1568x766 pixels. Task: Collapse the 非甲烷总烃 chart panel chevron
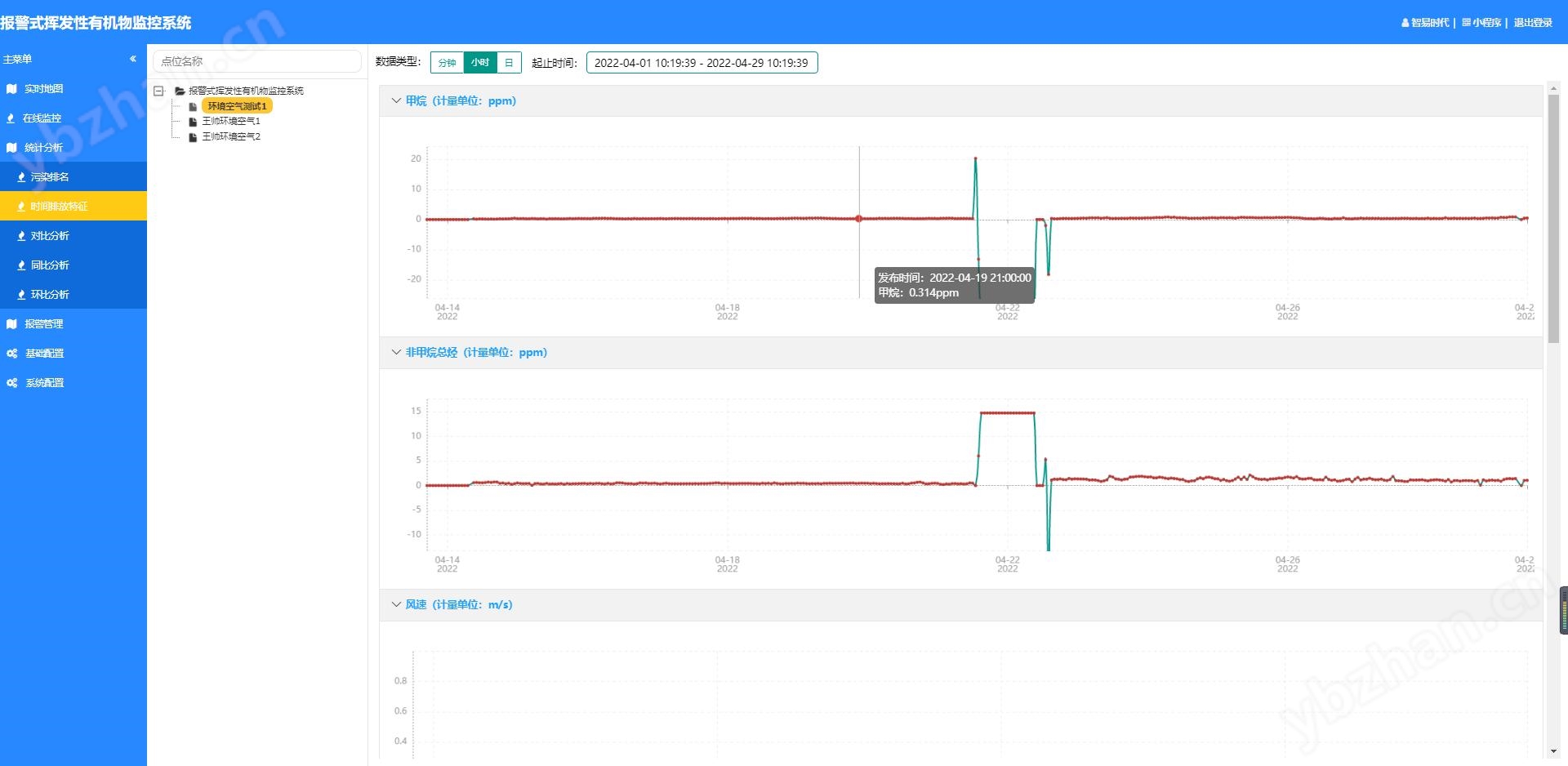[x=396, y=352]
